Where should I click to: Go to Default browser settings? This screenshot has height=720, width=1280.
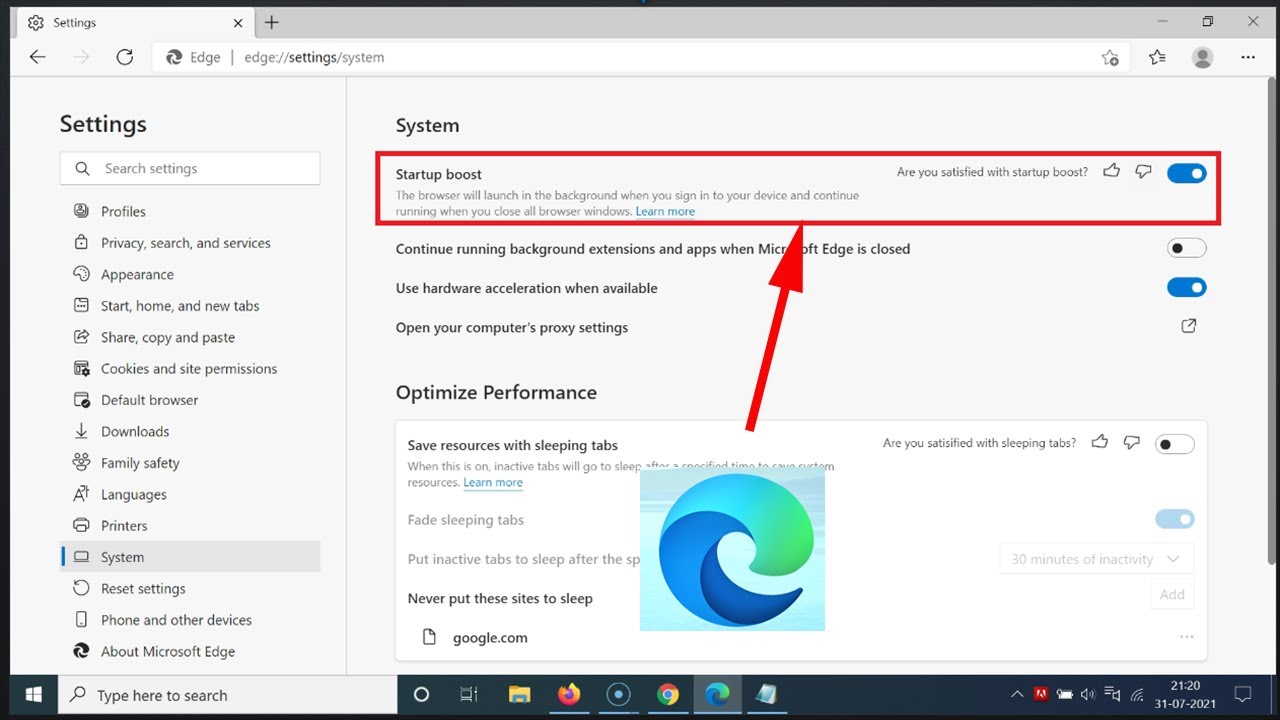190,400
